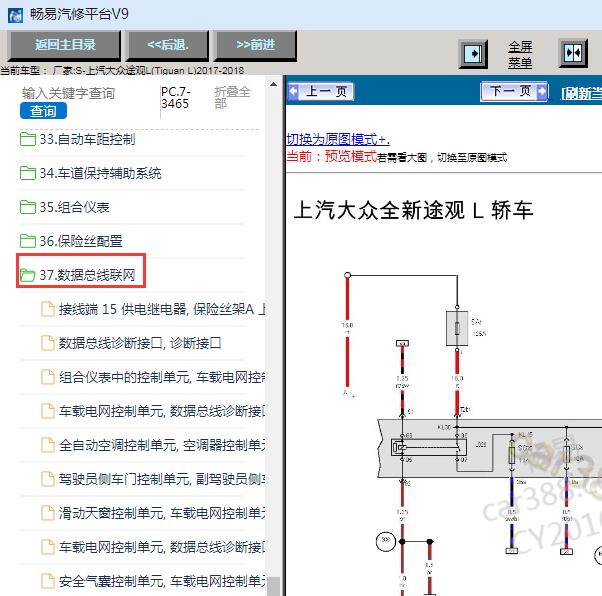This screenshot has width=602, height=596.
Task: Open the 全屏菜单 link
Action: (x=520, y=55)
